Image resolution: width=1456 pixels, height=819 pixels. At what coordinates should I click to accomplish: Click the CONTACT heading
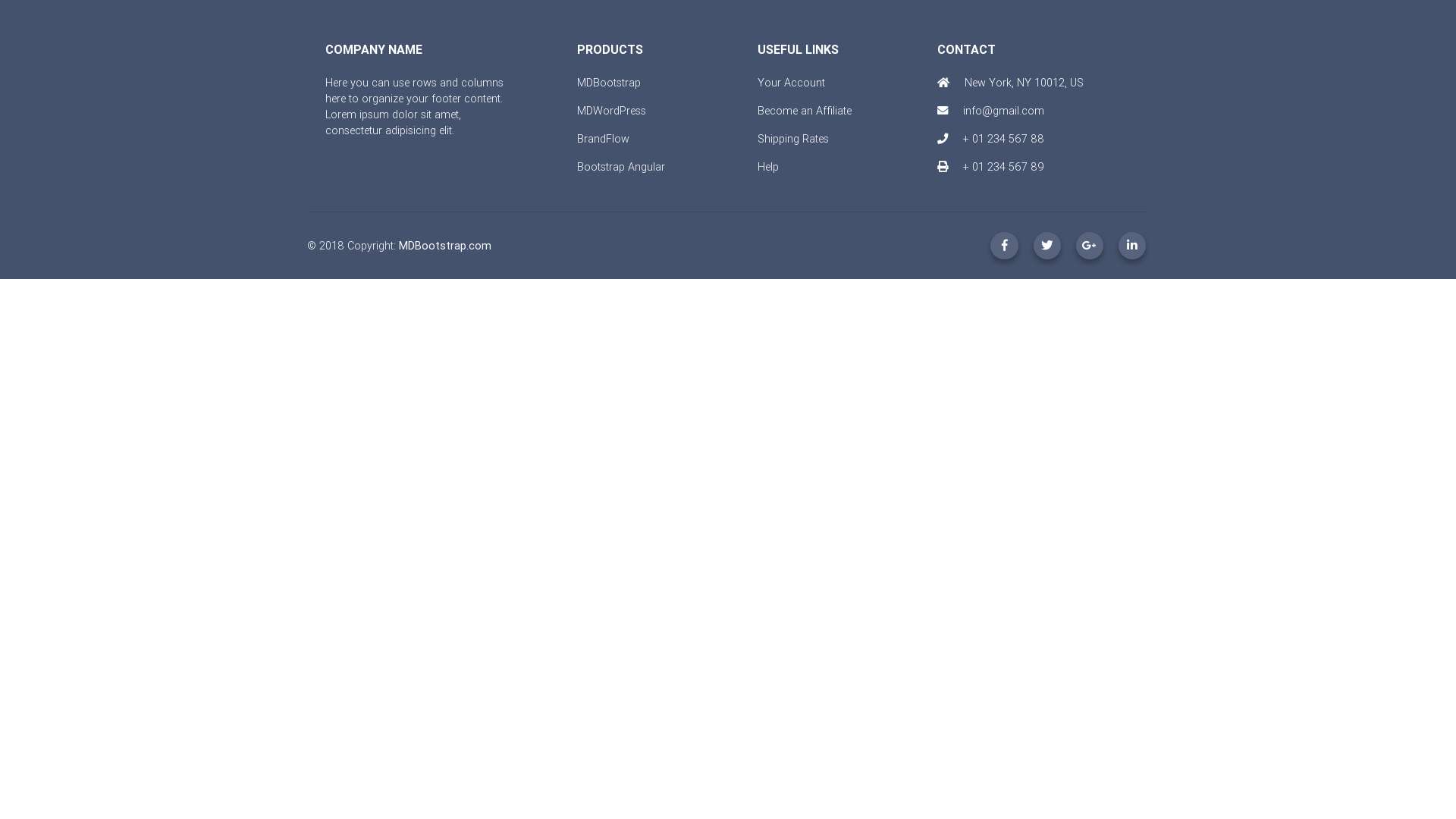tap(966, 50)
